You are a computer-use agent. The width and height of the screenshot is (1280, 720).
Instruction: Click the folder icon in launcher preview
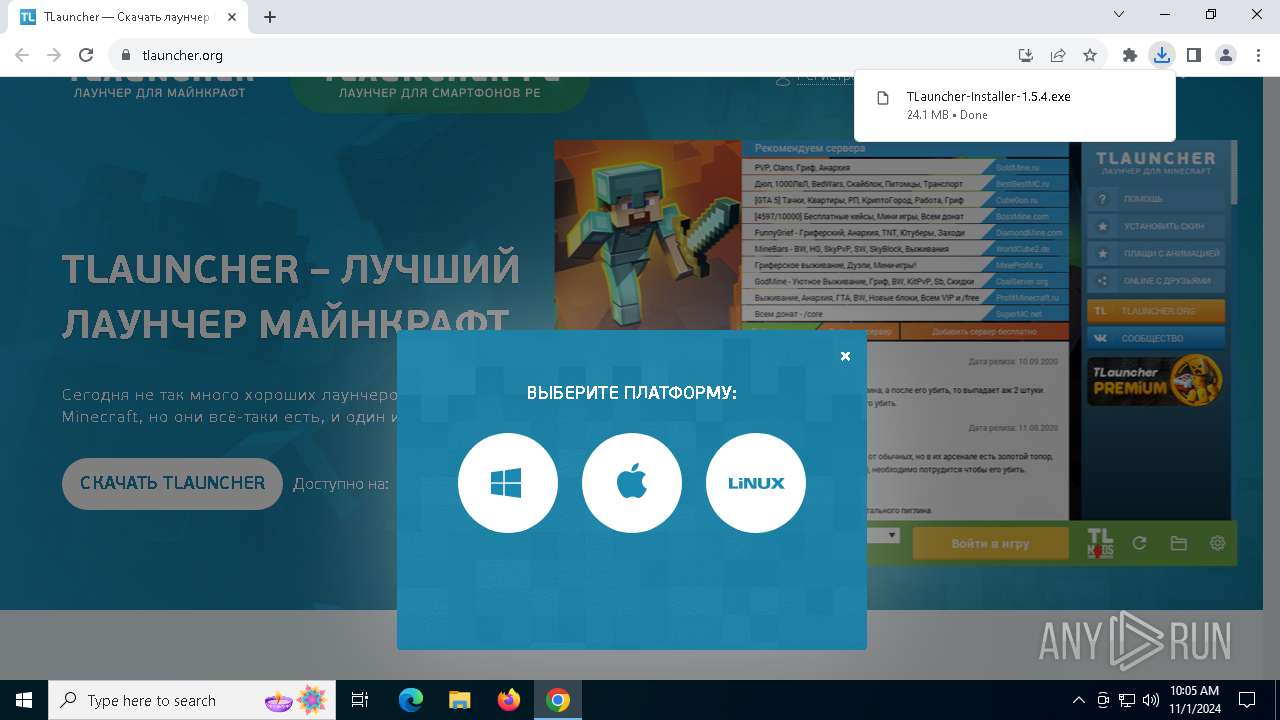click(1179, 543)
